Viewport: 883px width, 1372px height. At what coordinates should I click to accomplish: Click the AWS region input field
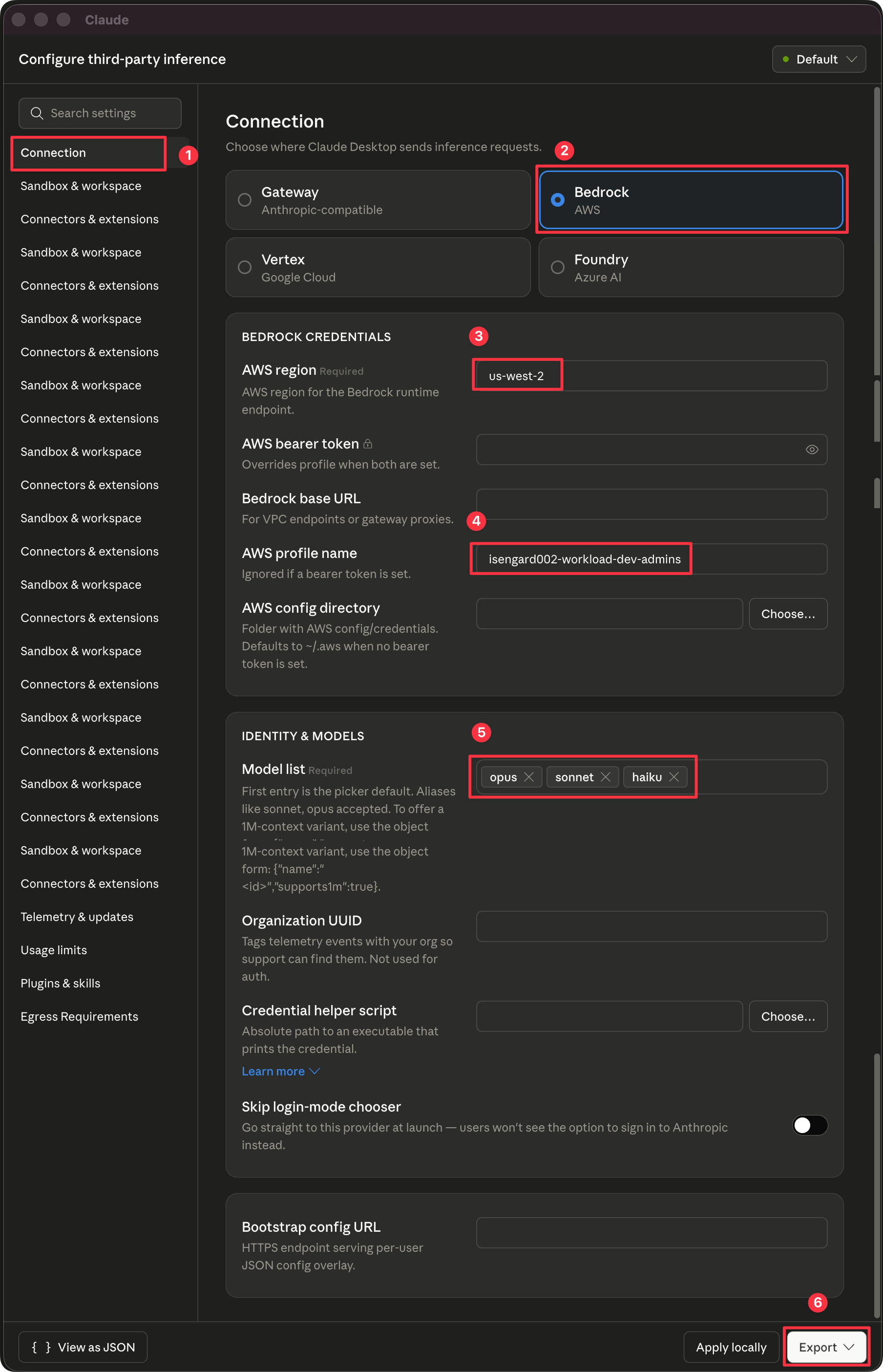[x=652, y=376]
